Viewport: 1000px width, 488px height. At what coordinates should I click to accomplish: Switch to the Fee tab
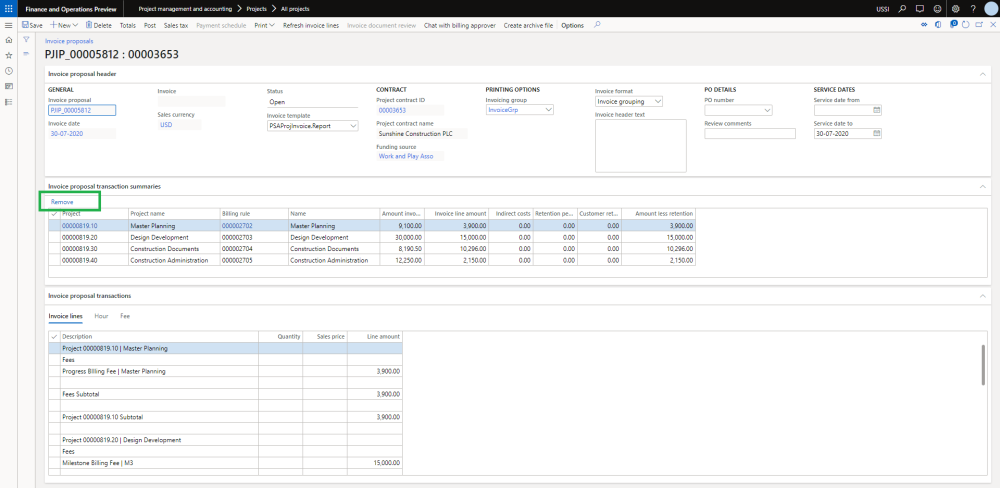point(125,315)
